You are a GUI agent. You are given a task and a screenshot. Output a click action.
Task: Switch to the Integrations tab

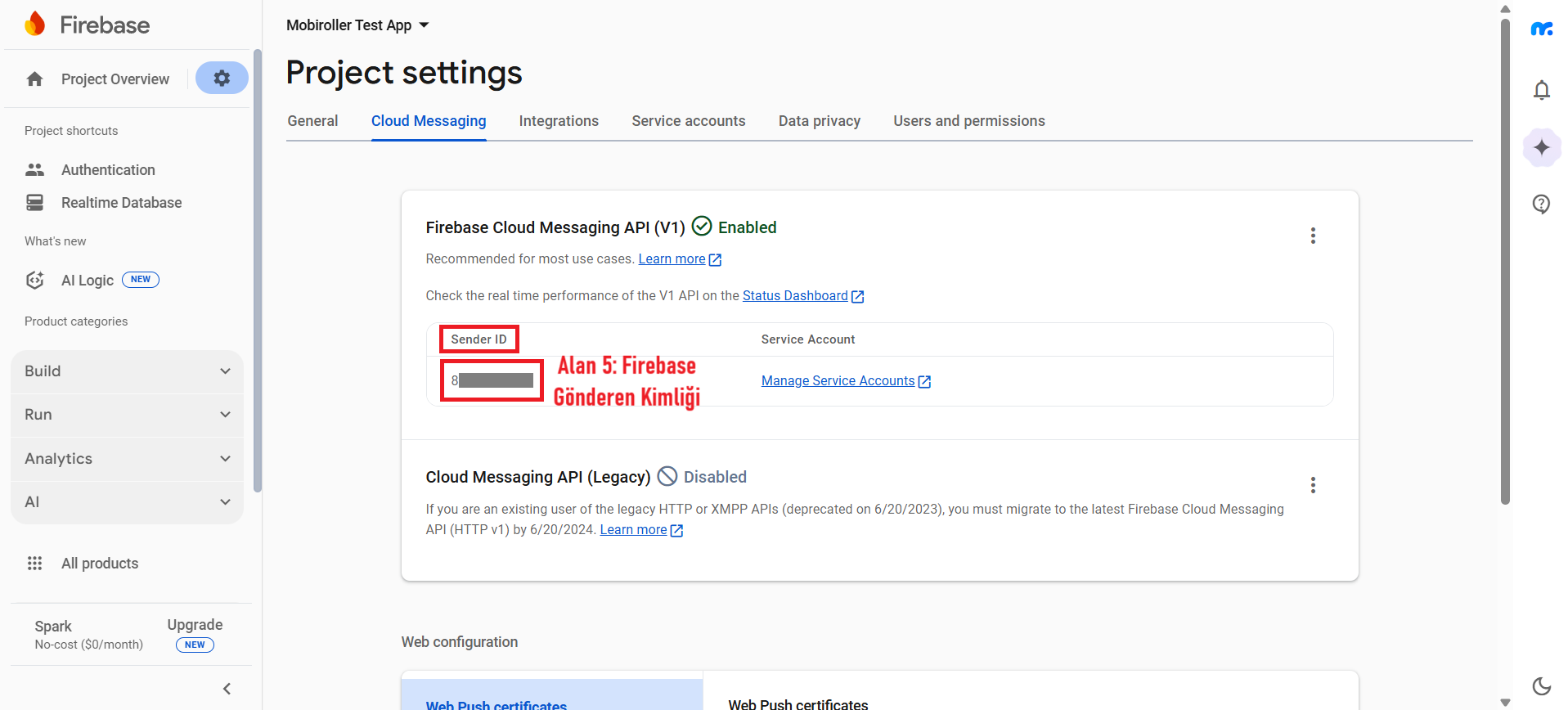(x=559, y=121)
